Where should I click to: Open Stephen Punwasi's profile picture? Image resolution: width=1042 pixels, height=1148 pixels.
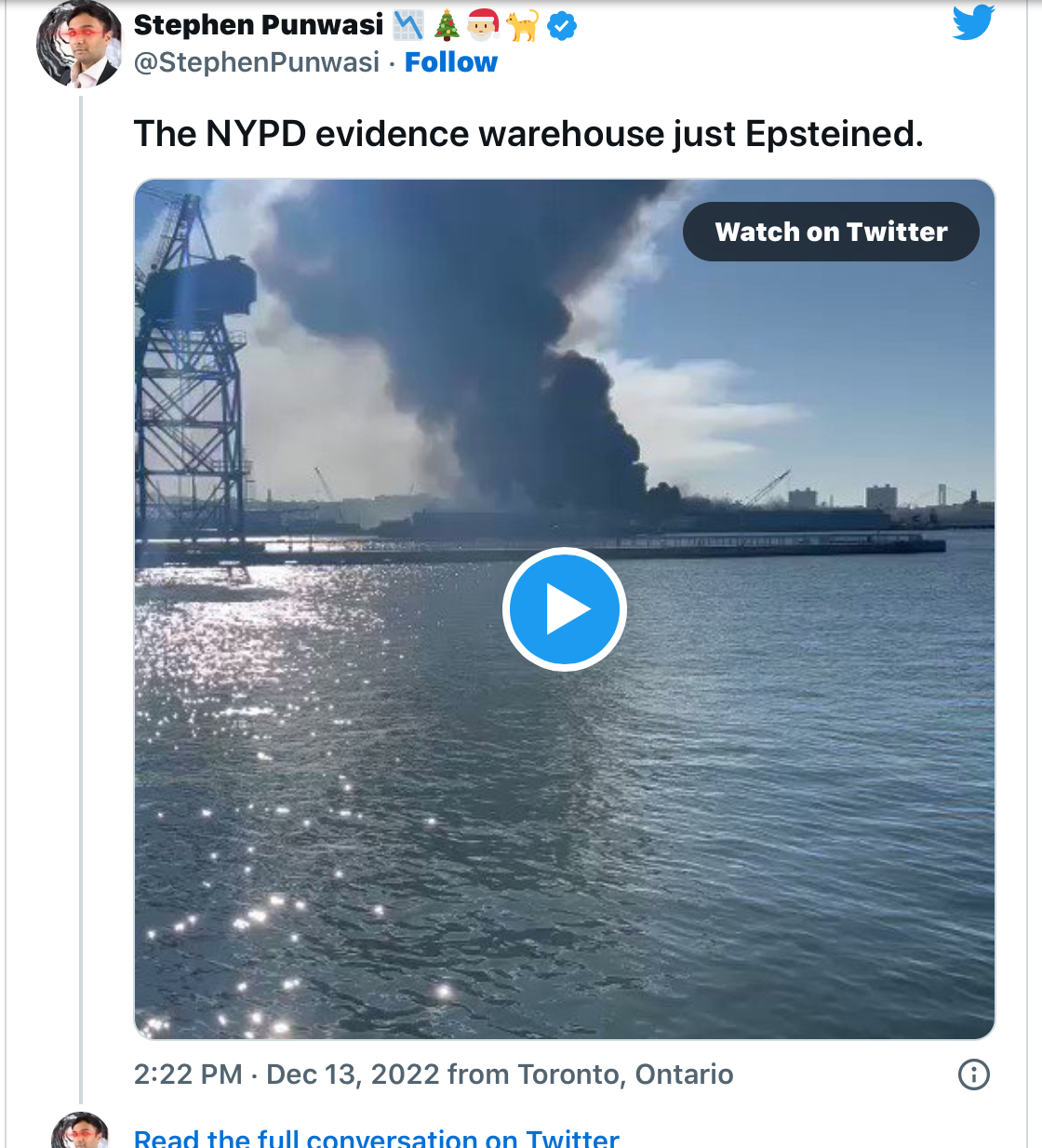pyautogui.click(x=78, y=45)
